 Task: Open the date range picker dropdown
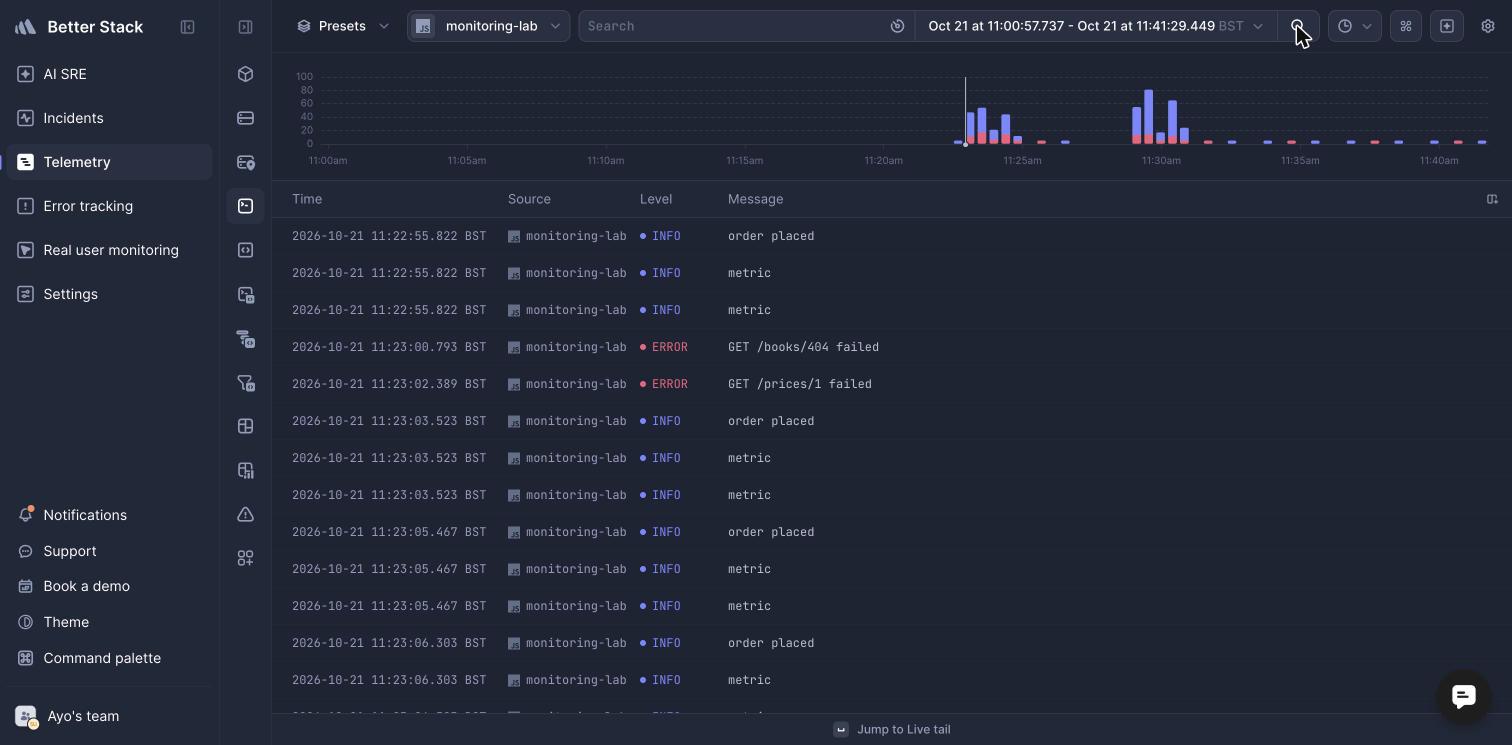pos(1096,26)
